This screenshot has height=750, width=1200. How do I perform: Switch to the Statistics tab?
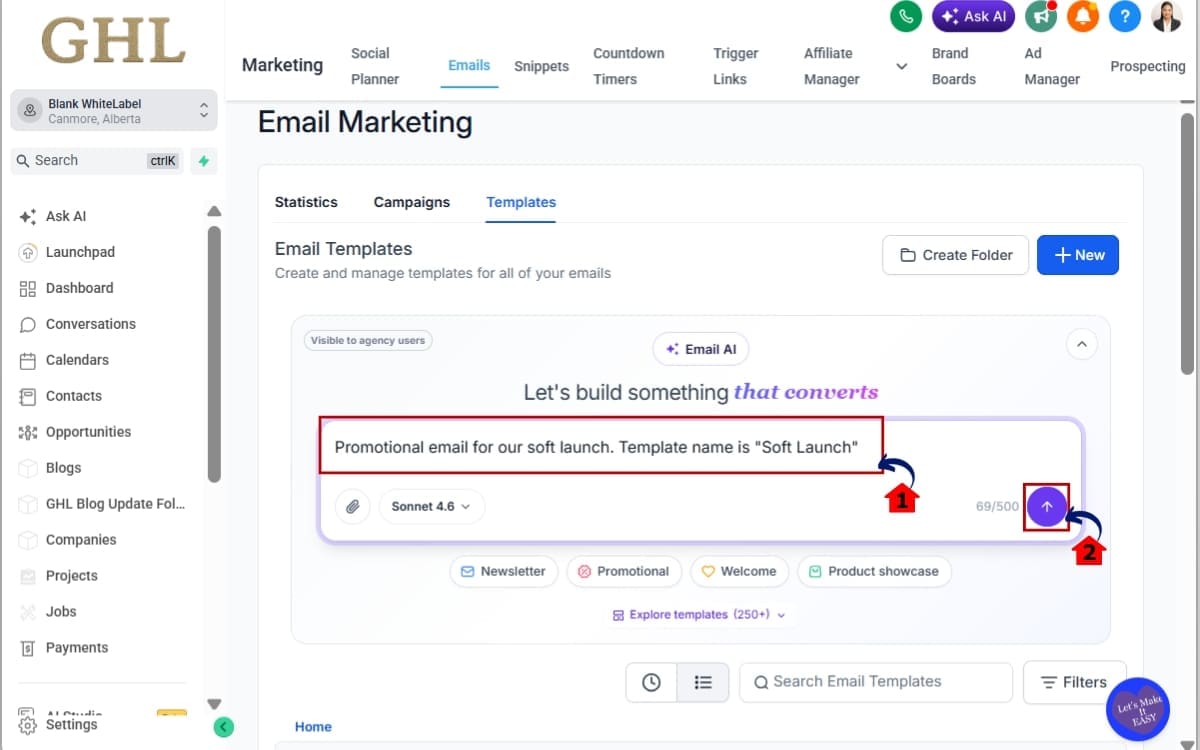[x=306, y=202]
